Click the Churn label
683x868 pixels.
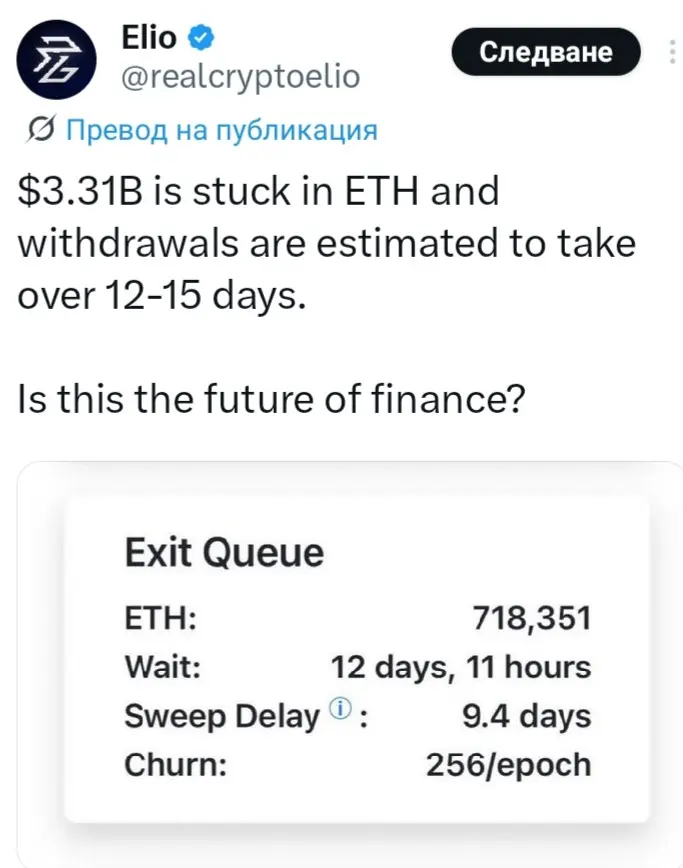pyautogui.click(x=175, y=765)
